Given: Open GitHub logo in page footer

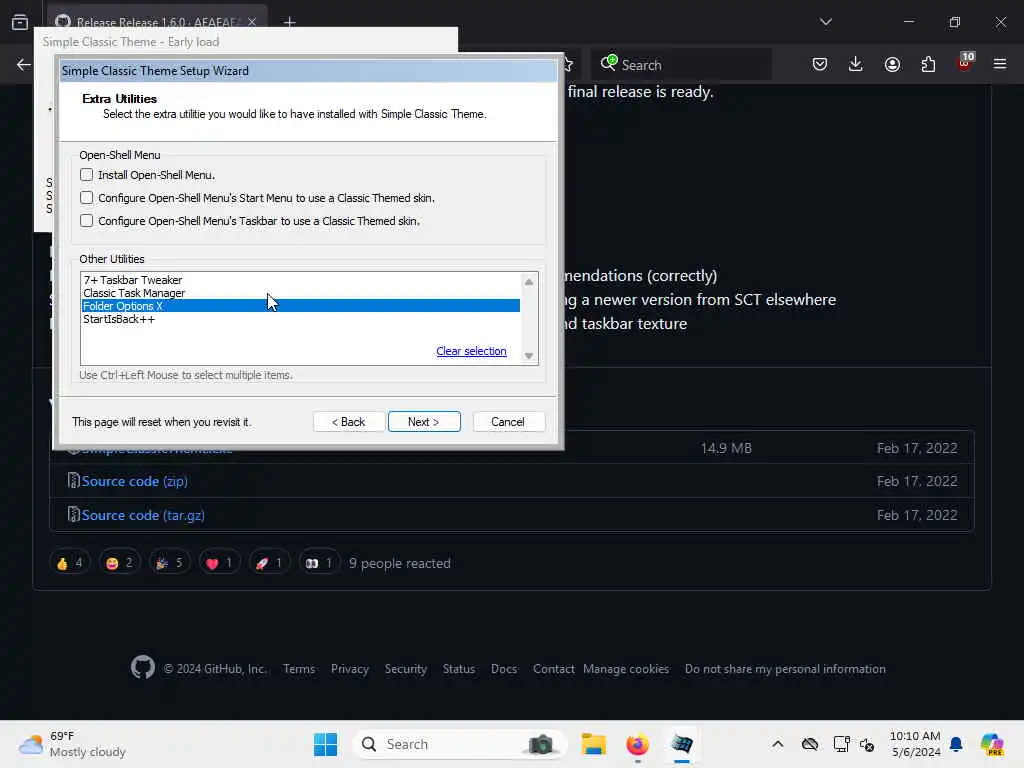Looking at the screenshot, I should point(142,668).
